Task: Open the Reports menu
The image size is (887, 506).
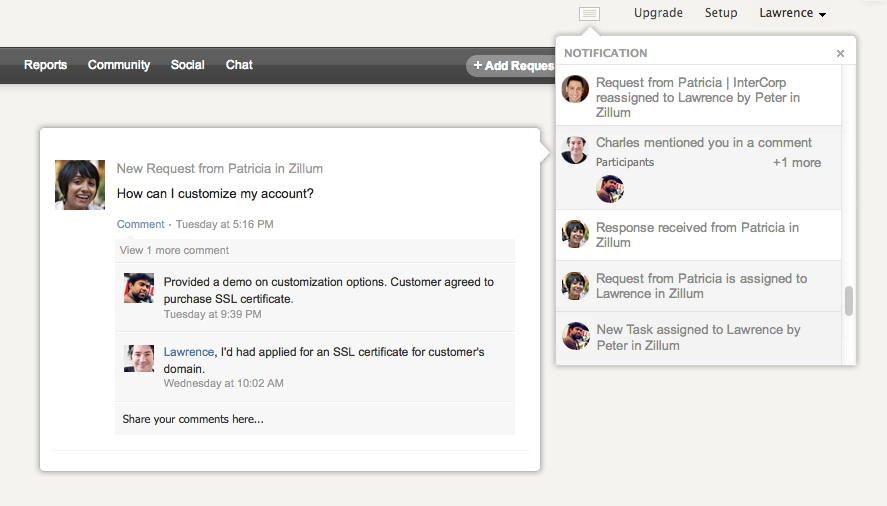Action: point(45,65)
